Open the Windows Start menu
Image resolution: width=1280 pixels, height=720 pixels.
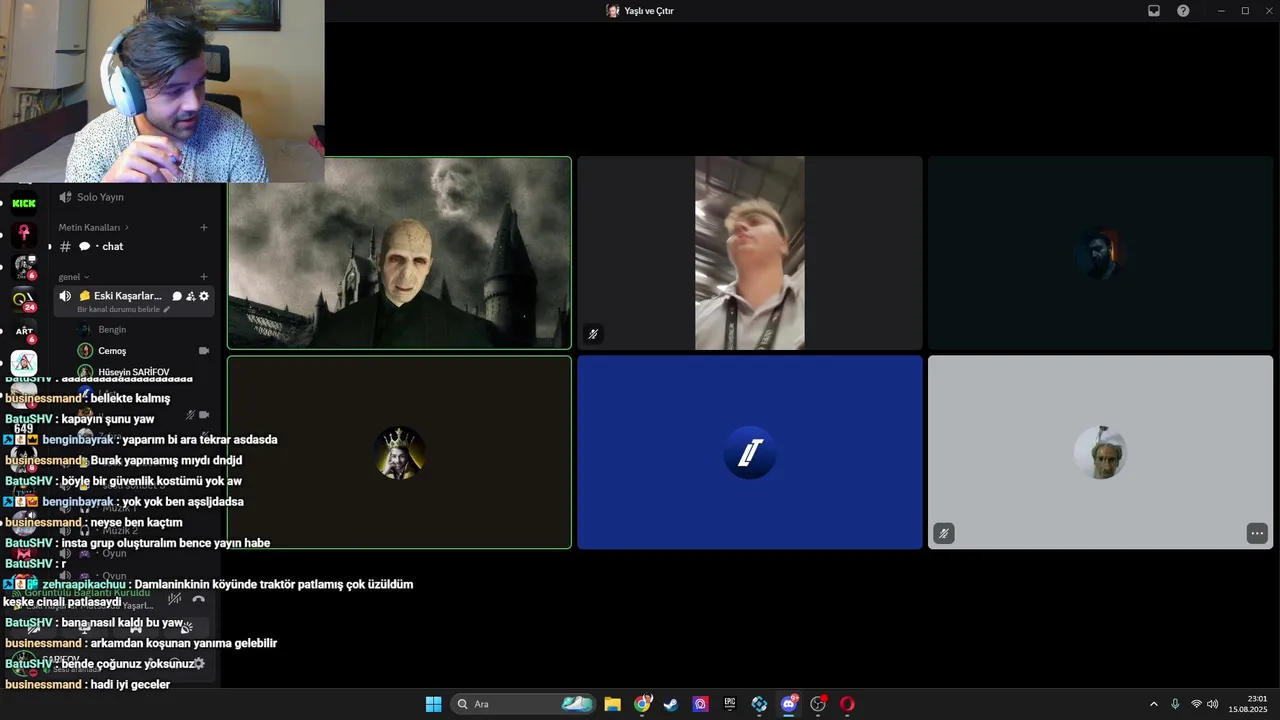[x=433, y=704]
